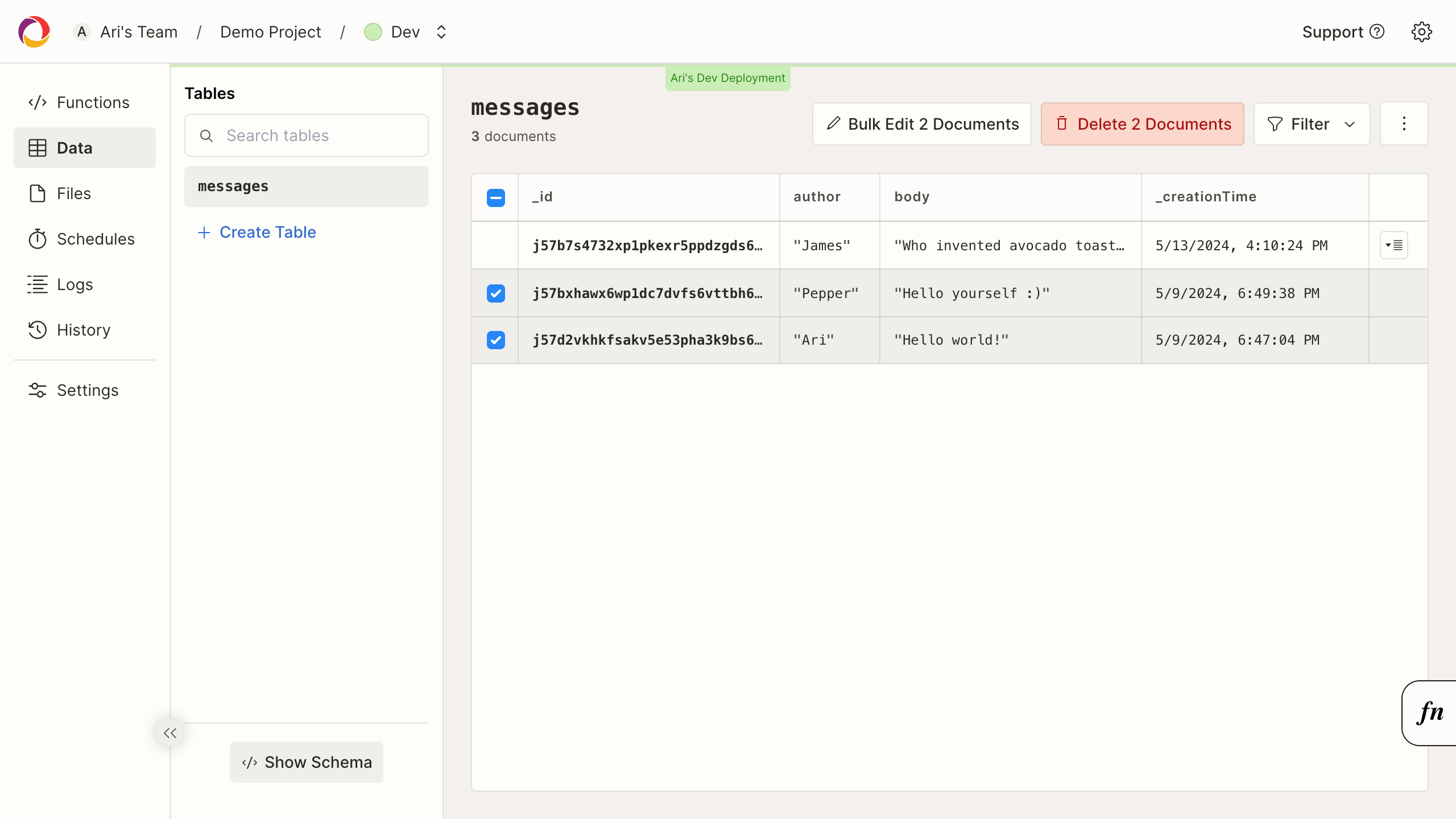Click the "Who invented avocado toast" cell

1011,246
